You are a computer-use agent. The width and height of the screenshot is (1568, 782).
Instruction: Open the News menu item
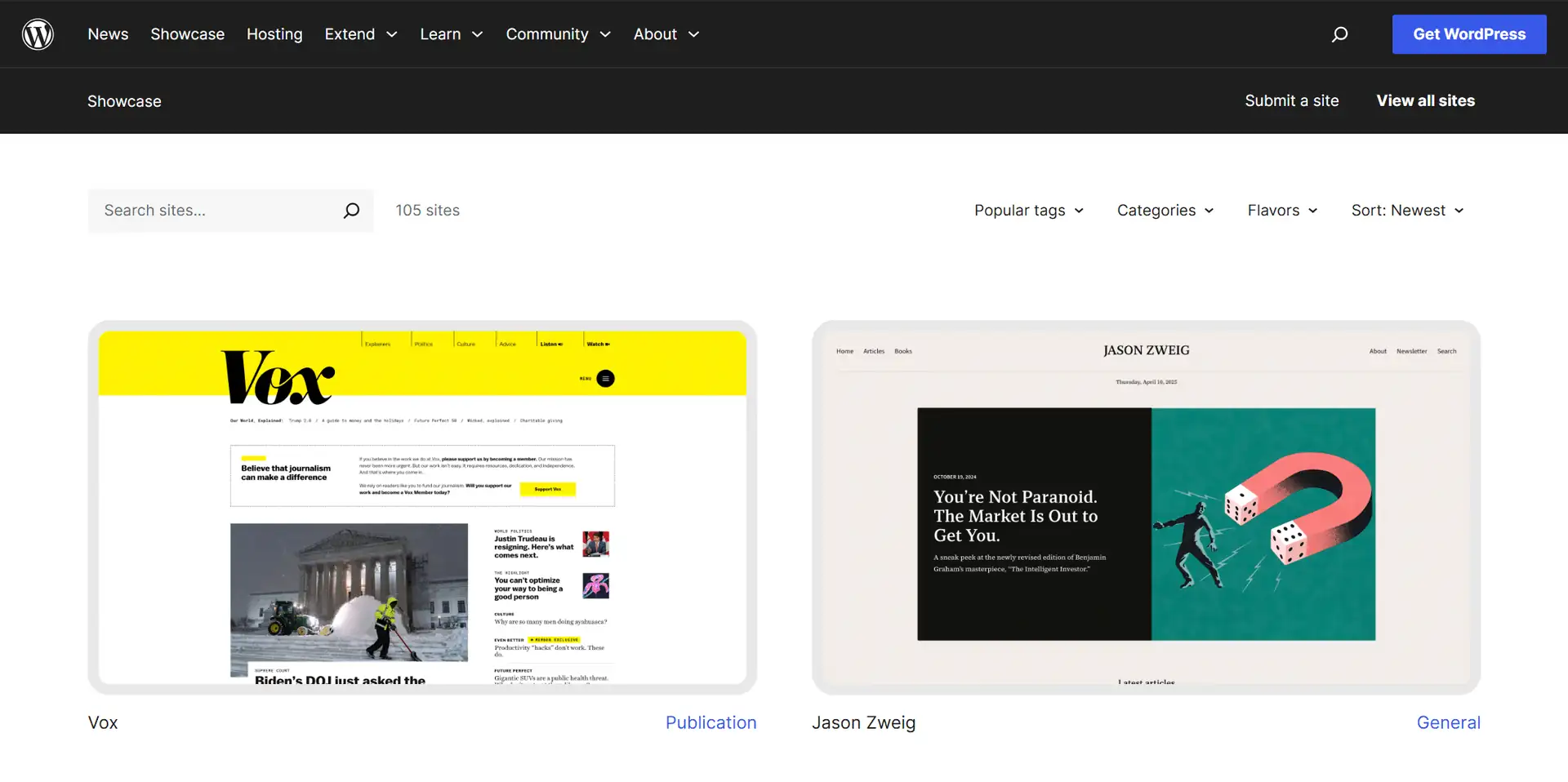108,34
